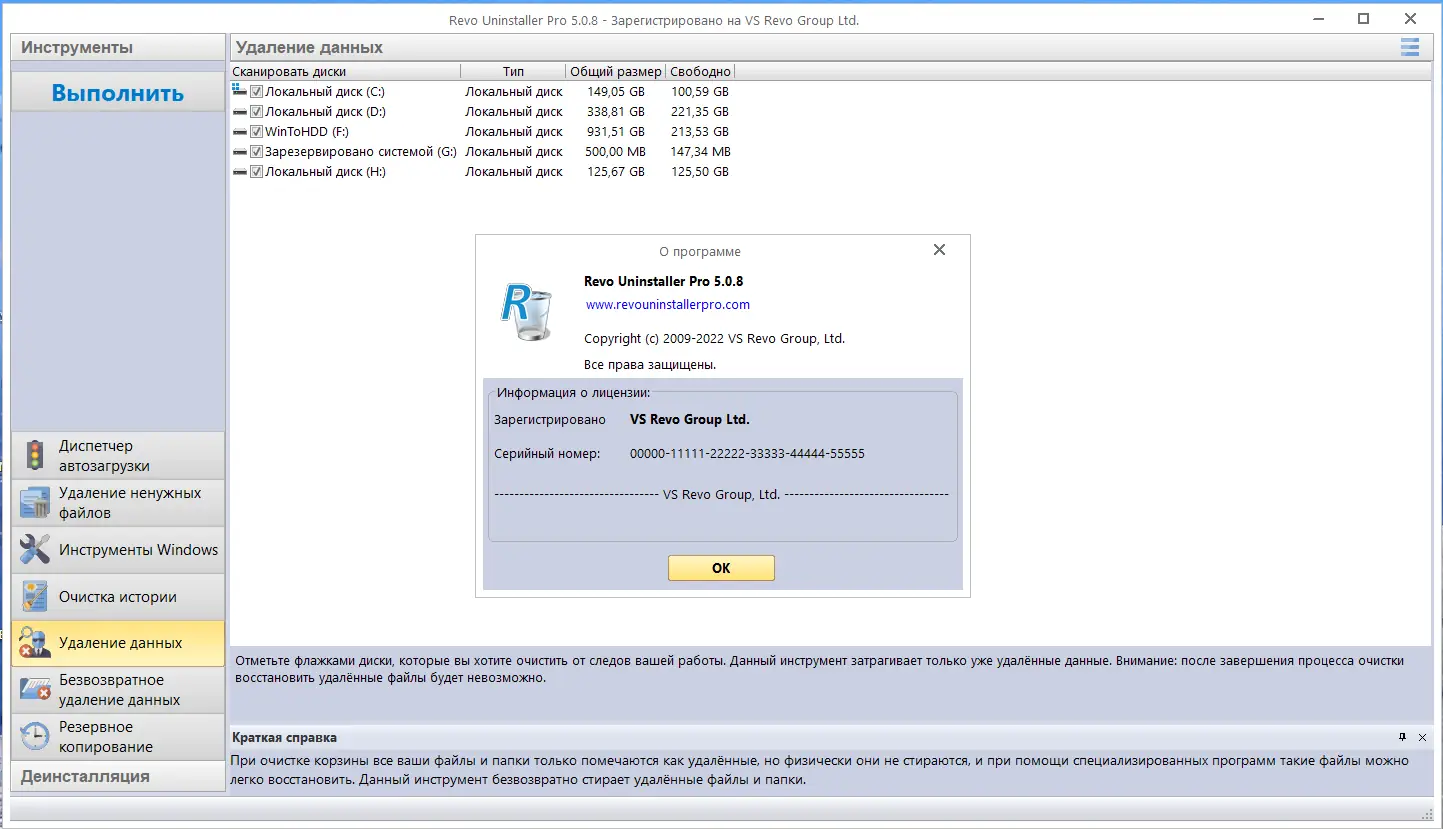Viewport: 1443px width, 829px height.
Task: Uncheck the Локальный диск (C:) drive
Action: click(257, 91)
